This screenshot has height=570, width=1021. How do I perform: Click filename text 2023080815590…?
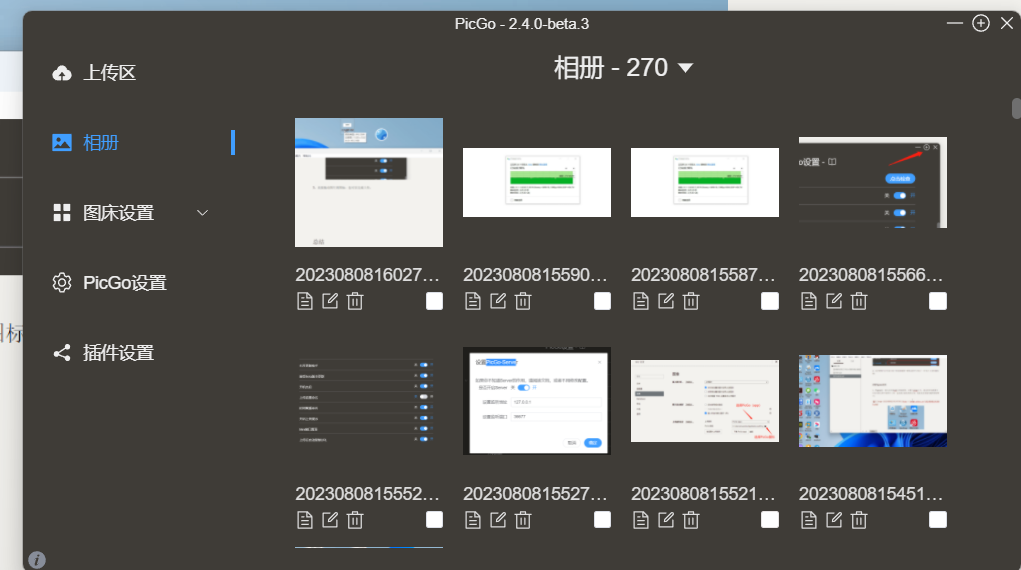535,275
